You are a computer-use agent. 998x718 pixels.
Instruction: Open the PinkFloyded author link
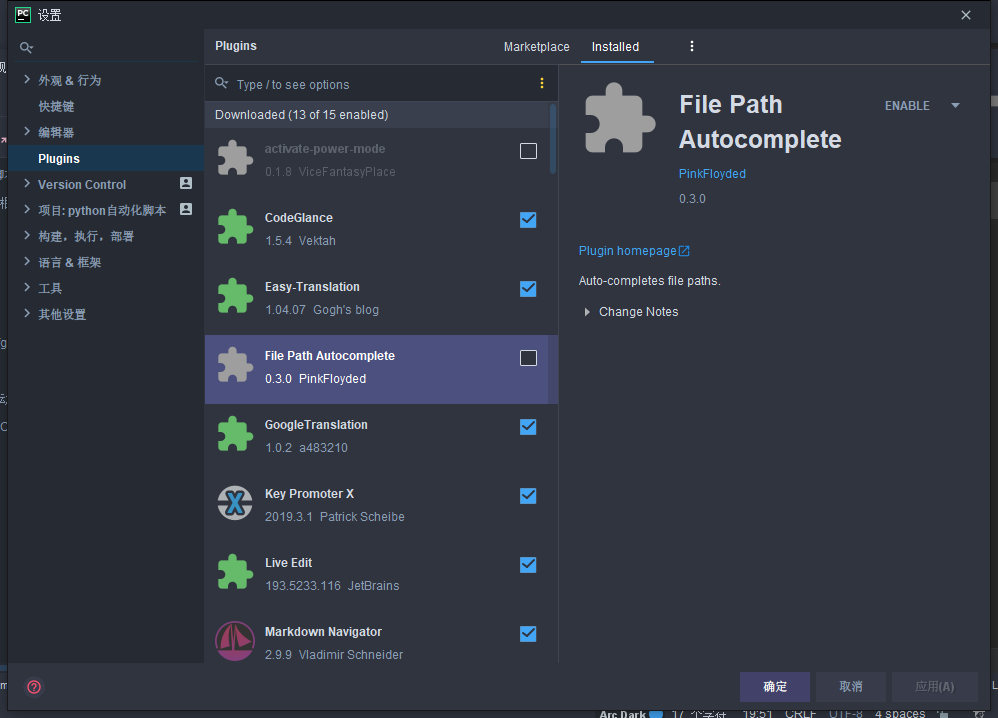click(x=712, y=174)
